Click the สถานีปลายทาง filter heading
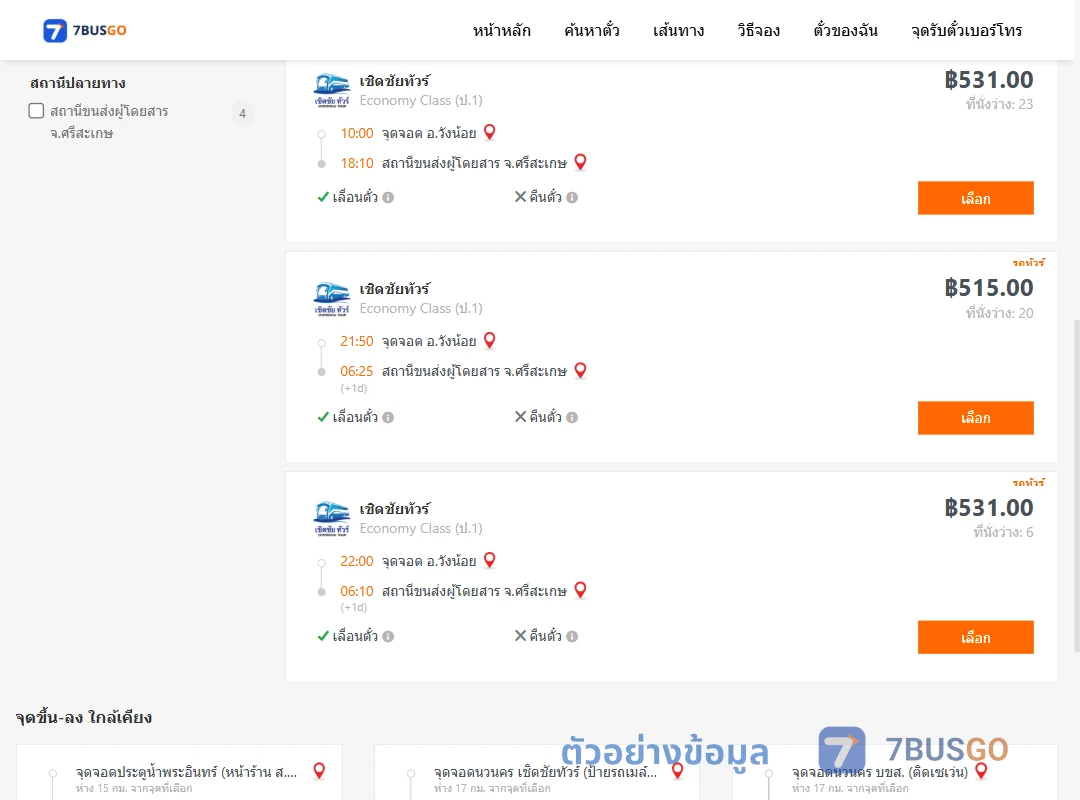Image resolution: width=1080 pixels, height=800 pixels. coord(78,83)
